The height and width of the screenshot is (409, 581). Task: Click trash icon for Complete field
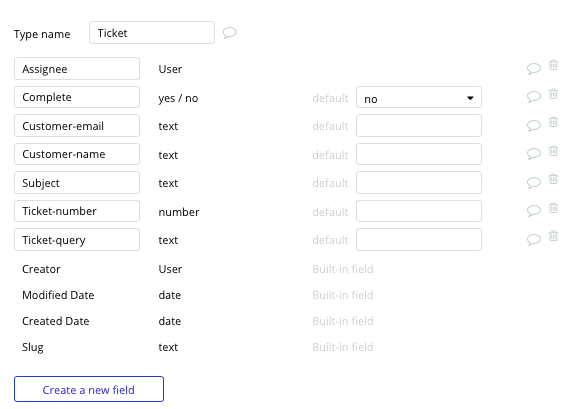pos(553,94)
